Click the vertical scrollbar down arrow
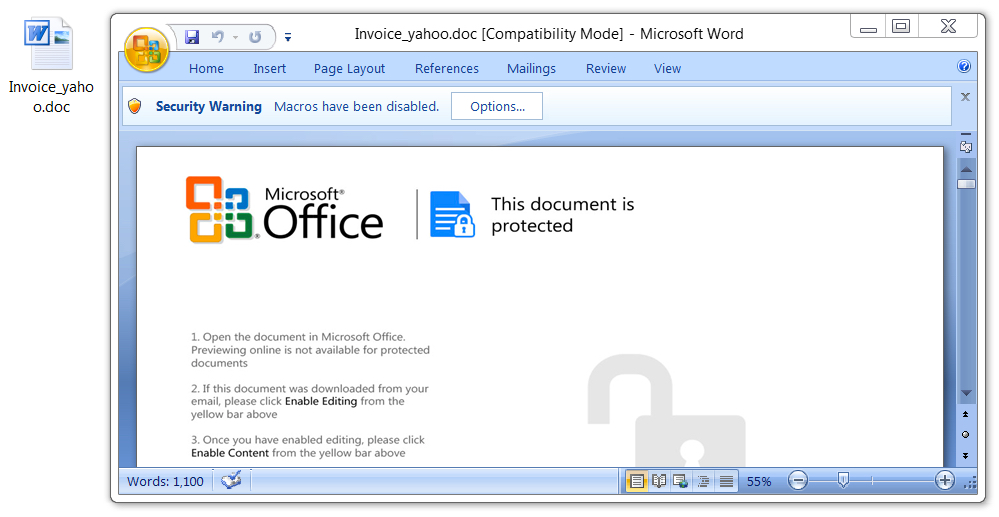 pos(967,393)
